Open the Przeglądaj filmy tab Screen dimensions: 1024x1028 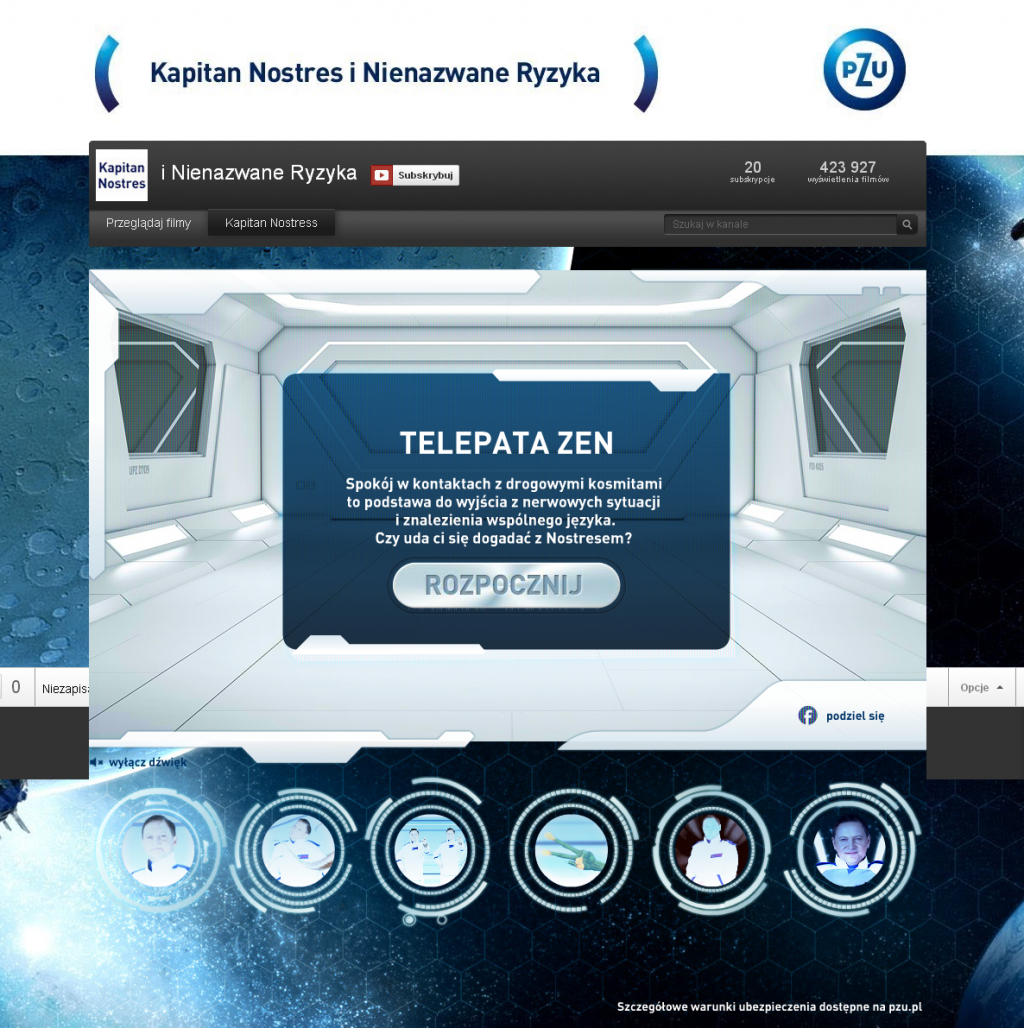148,223
